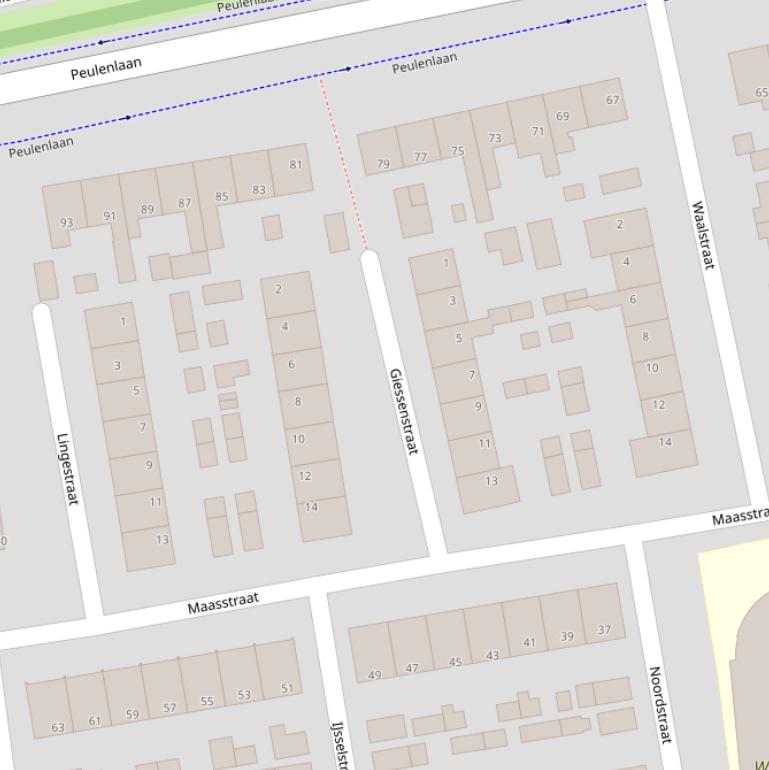769x770 pixels.
Task: Select the Waalstraat street name
Action: (x=703, y=235)
